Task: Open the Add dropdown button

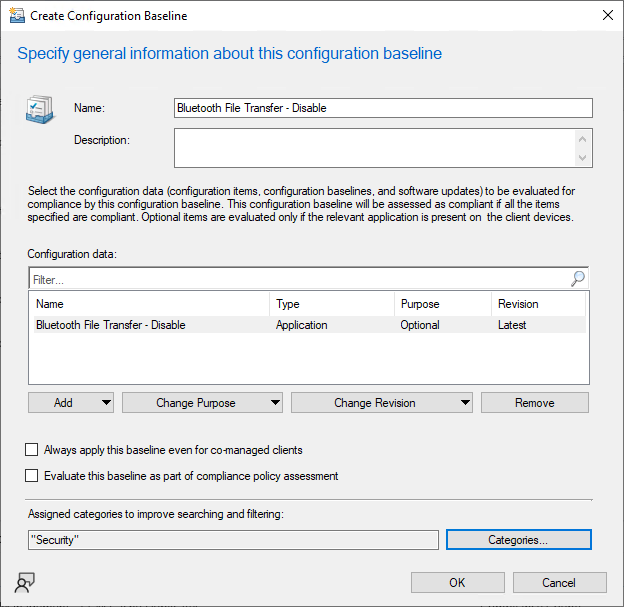Action: tap(71, 403)
